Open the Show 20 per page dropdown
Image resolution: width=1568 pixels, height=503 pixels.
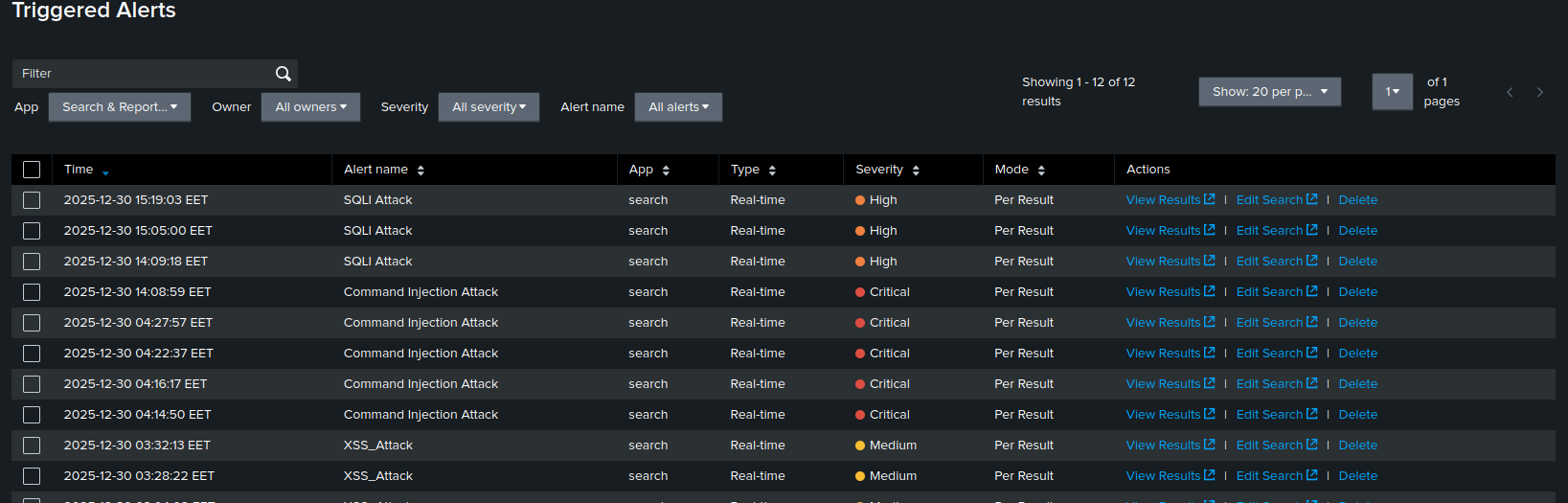[x=1270, y=92]
